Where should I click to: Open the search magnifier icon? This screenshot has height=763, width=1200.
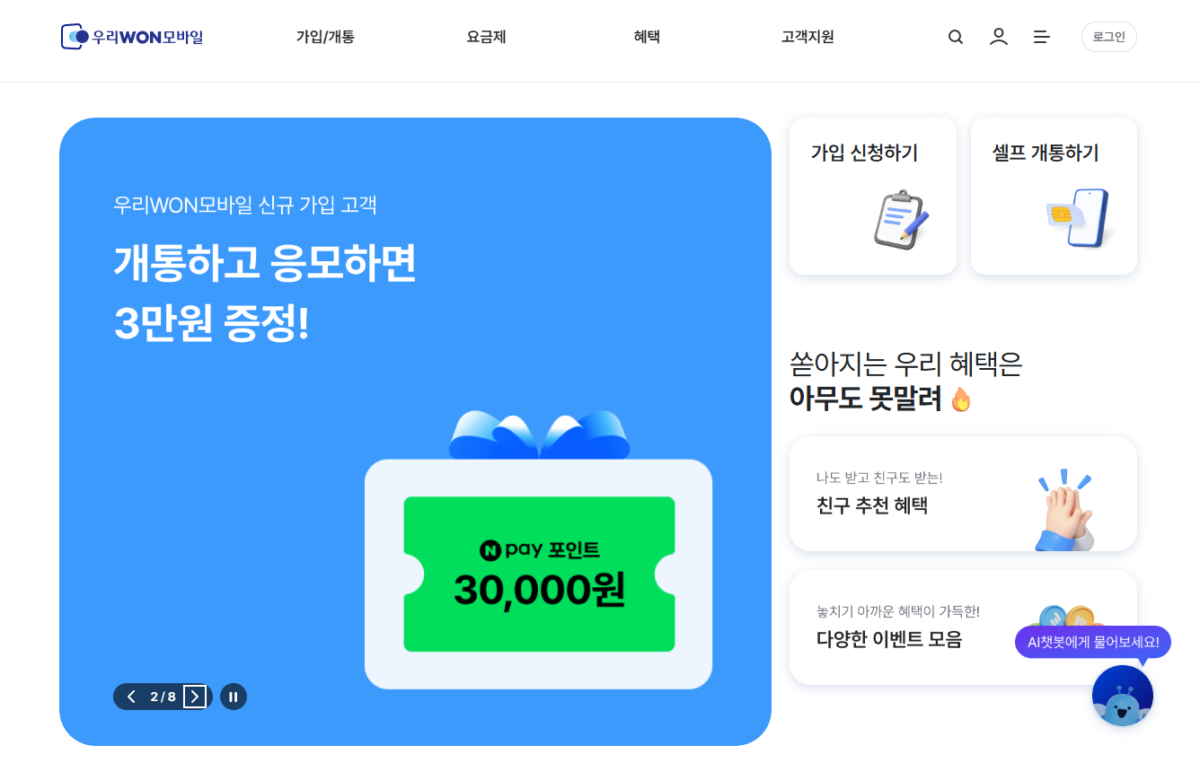tap(955, 37)
